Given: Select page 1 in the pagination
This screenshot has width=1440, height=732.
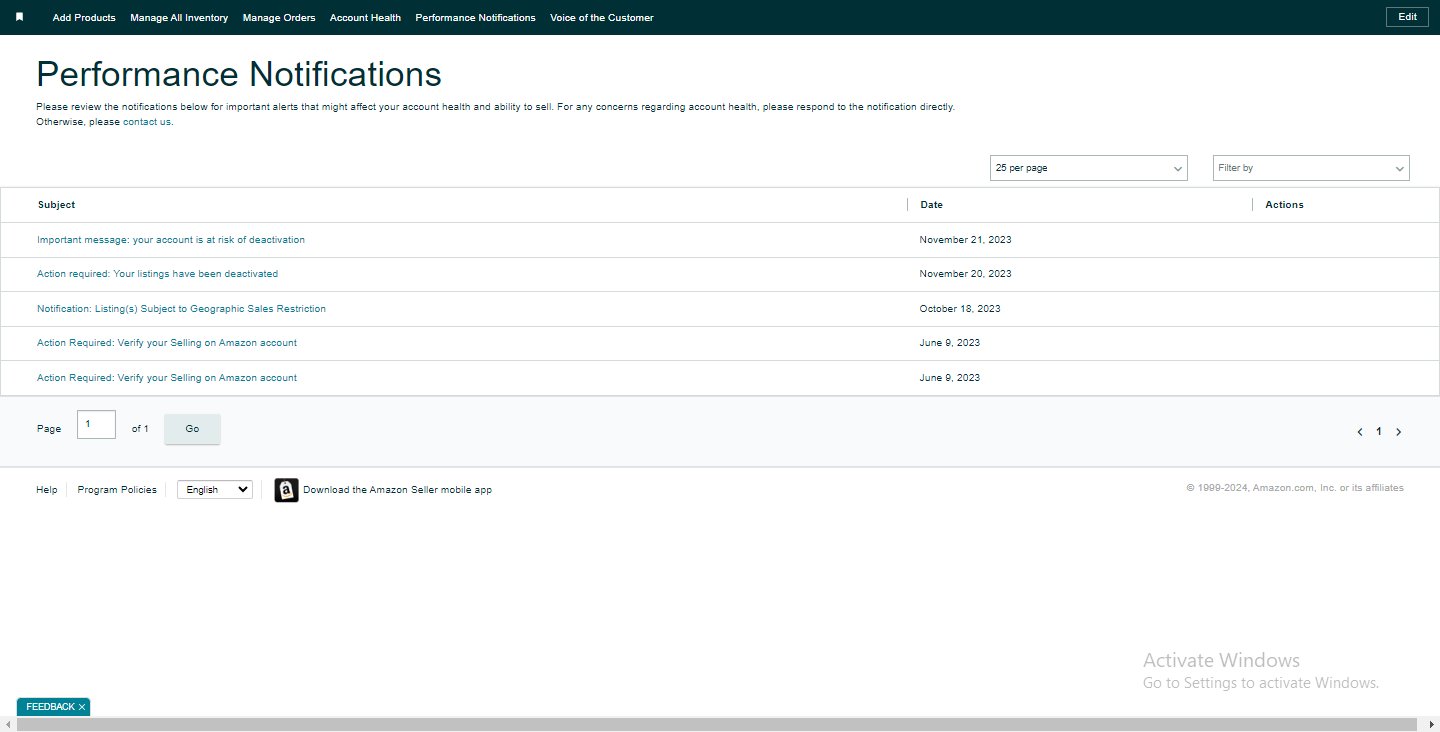Looking at the screenshot, I should pyautogui.click(x=1379, y=432).
